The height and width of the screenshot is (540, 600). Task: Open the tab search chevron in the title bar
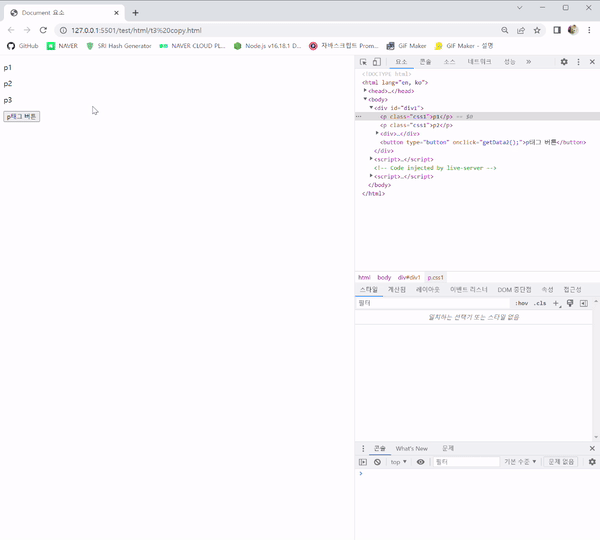(x=519, y=8)
